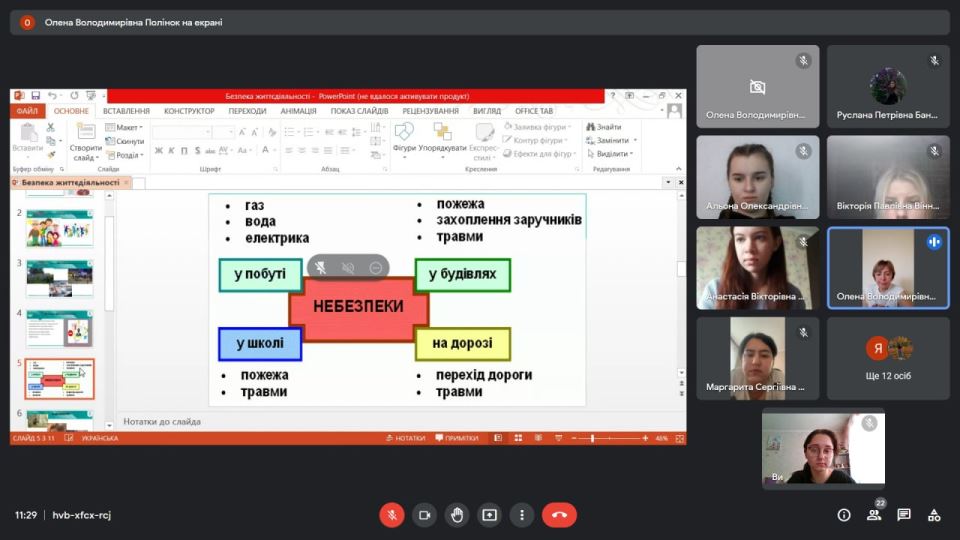Click the Вставити paste icon

pos(28,133)
